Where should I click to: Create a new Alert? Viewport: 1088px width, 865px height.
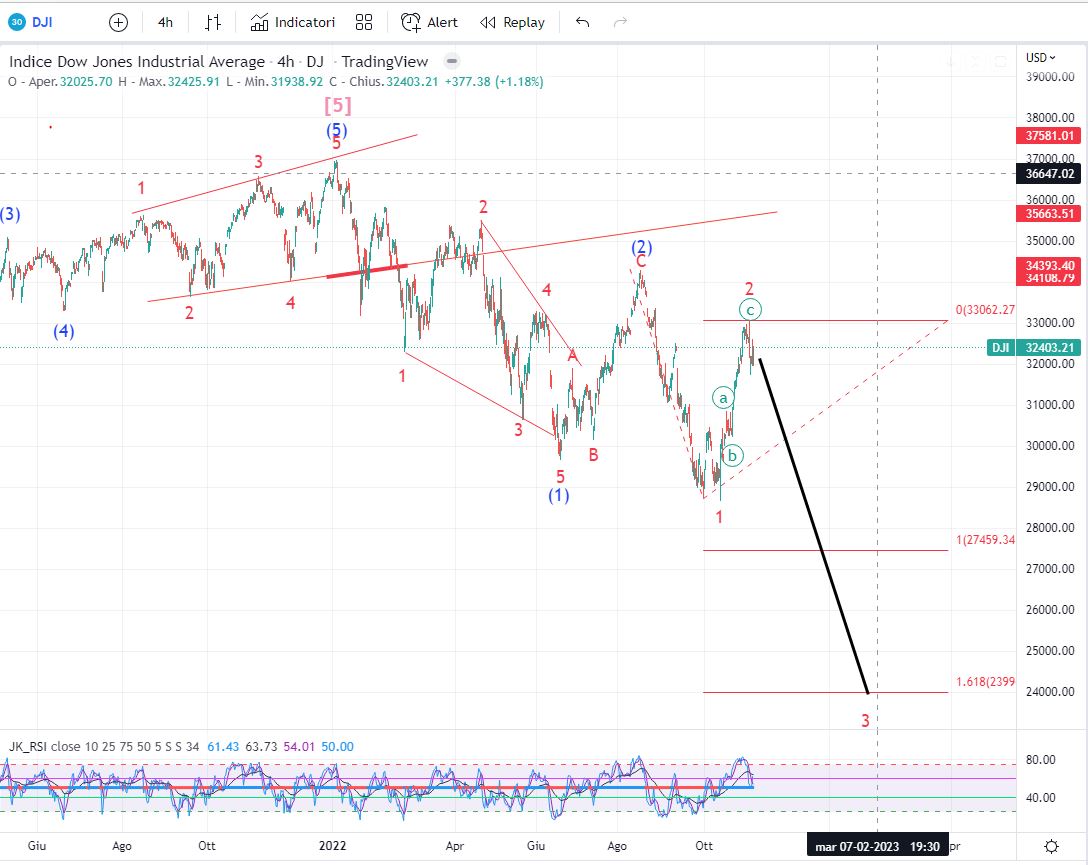430,23
